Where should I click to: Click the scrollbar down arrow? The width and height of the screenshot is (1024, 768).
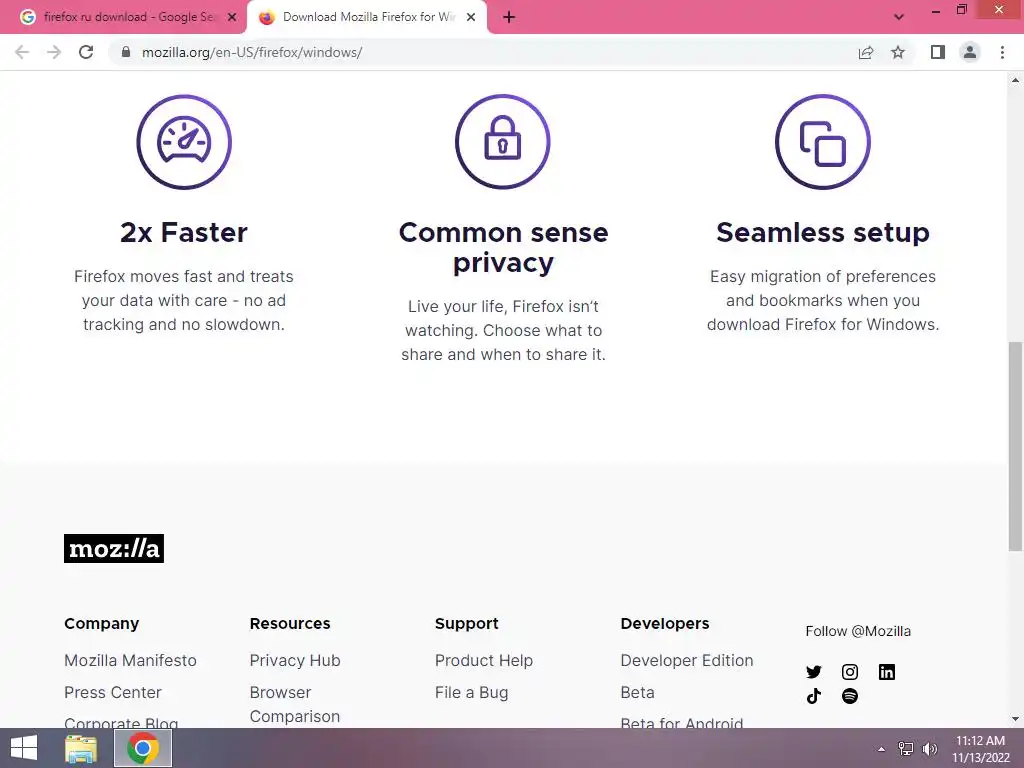point(1016,719)
